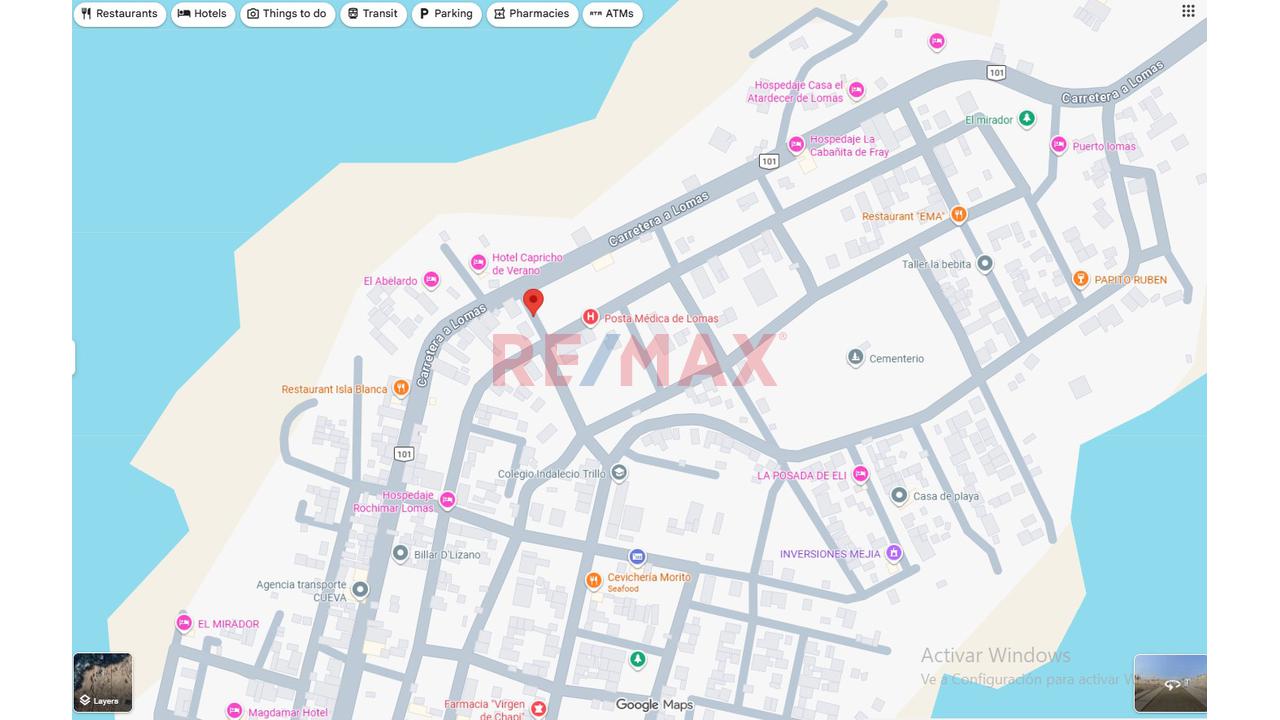
Task: Select Posta Médica de Lomas hospital icon
Action: (x=590, y=318)
